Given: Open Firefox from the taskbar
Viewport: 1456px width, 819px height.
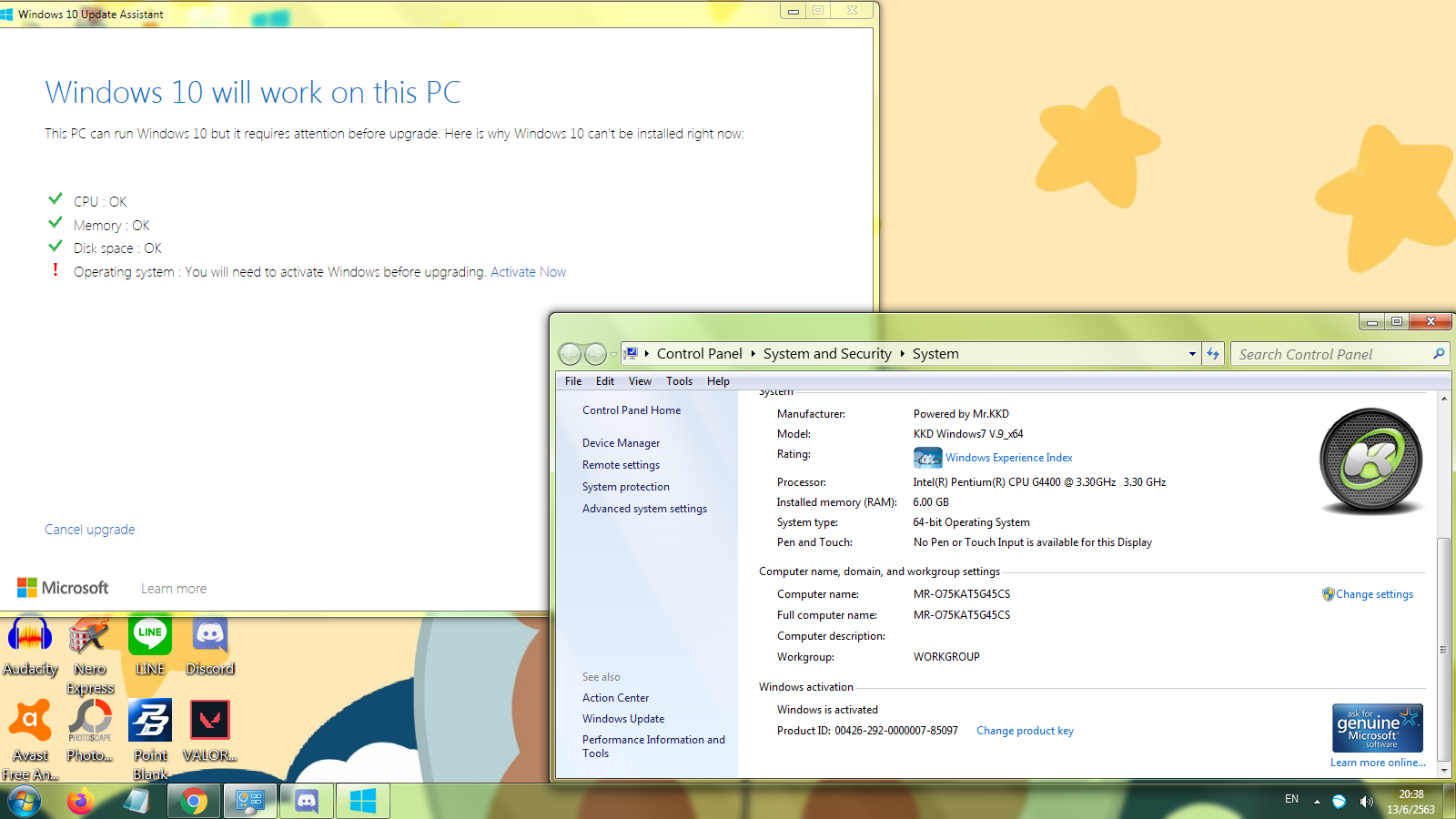Looking at the screenshot, I should point(80,802).
